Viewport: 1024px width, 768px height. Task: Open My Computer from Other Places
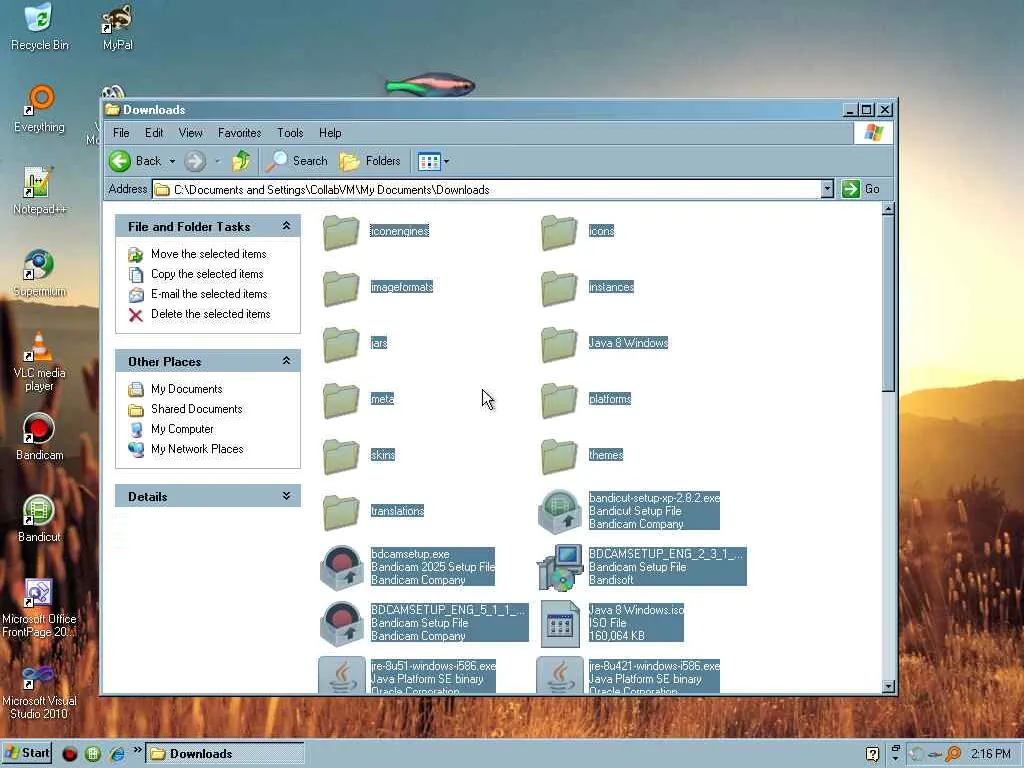click(x=182, y=429)
